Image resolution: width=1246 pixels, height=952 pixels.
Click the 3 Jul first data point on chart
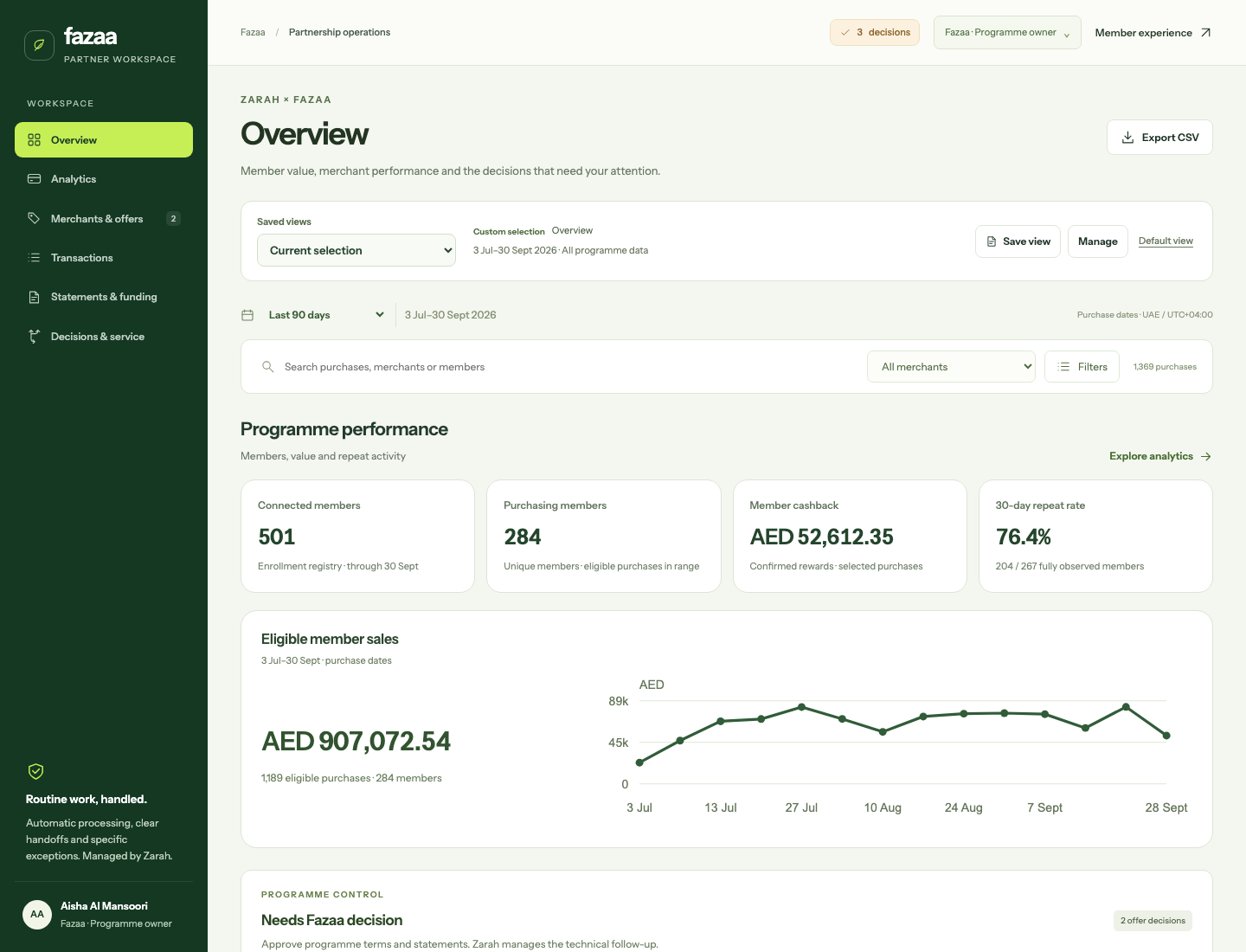639,762
